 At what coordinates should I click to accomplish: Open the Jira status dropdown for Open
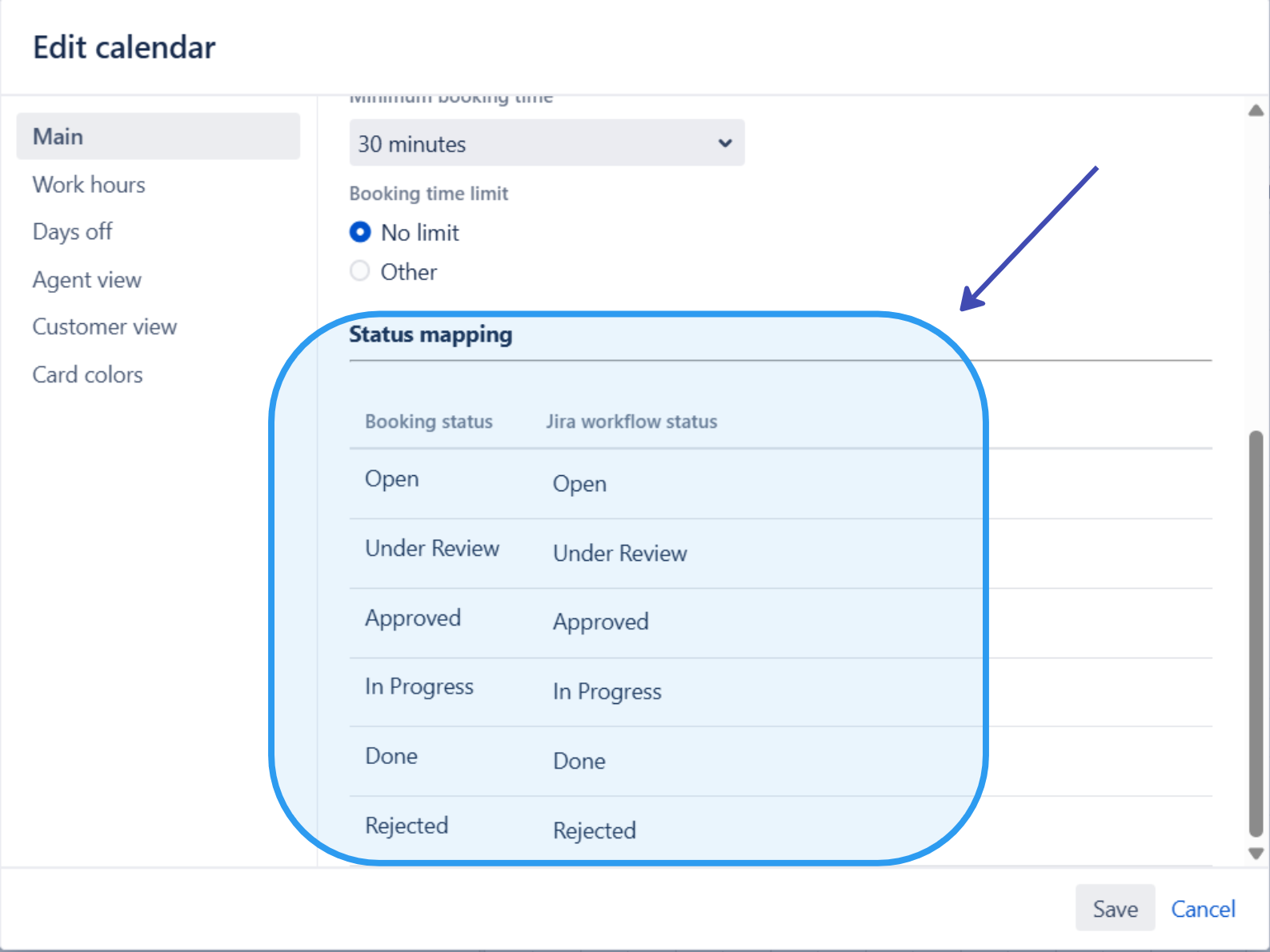coord(580,484)
